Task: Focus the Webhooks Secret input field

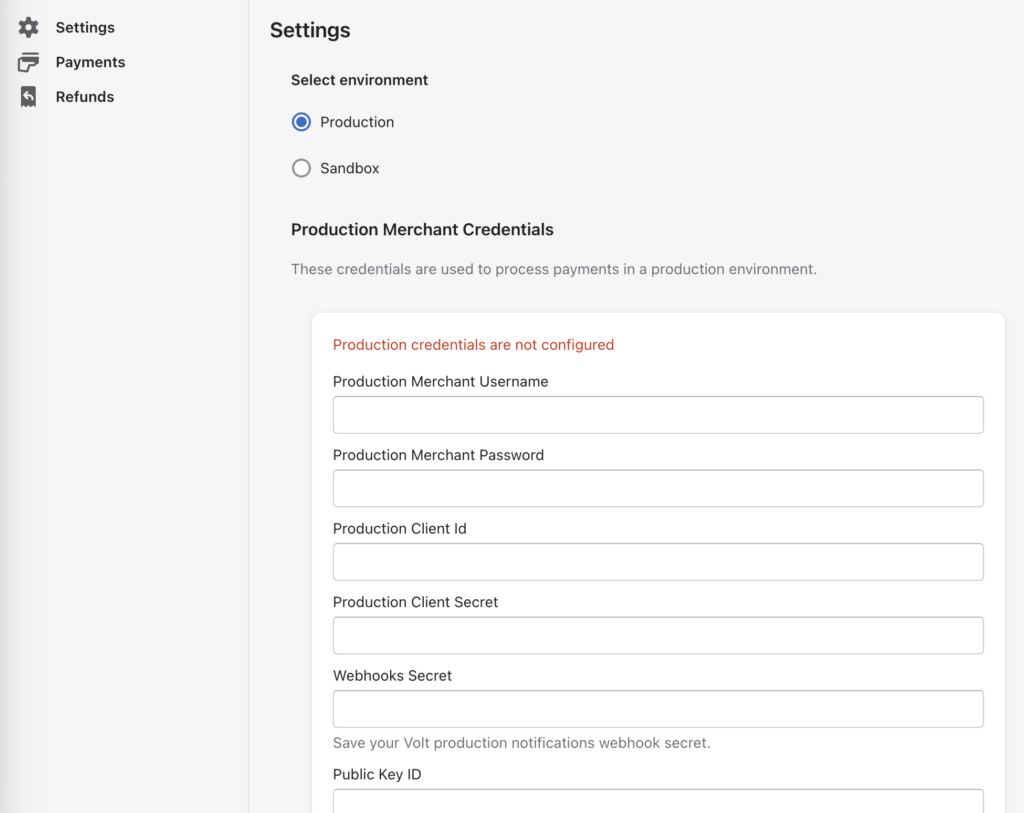Action: pyautogui.click(x=658, y=709)
